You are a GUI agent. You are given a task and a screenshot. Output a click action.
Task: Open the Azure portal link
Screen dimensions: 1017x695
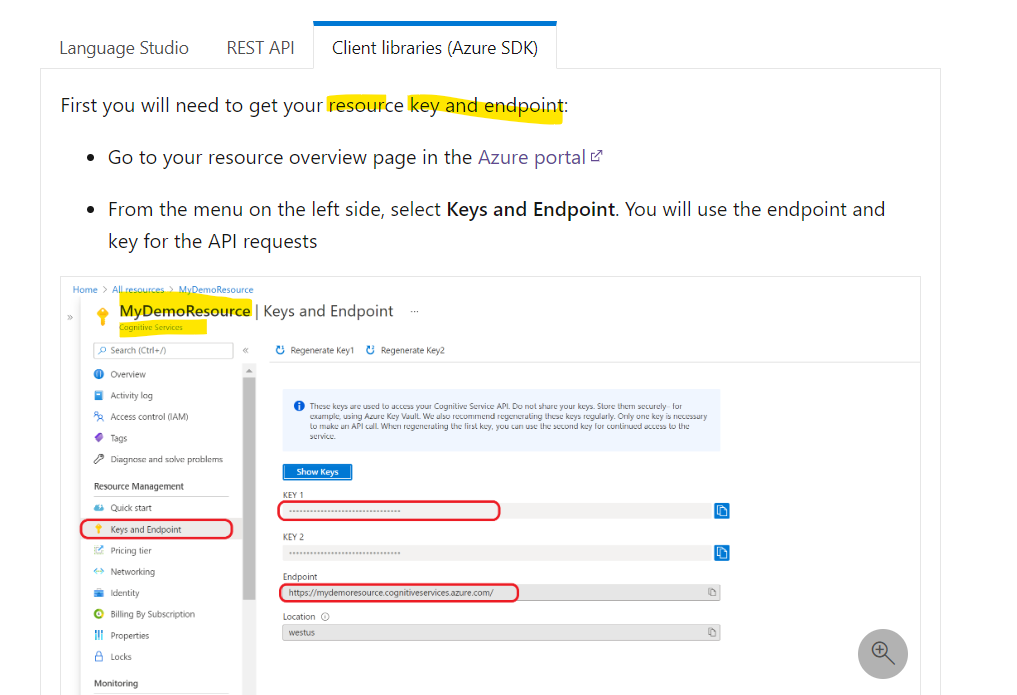tap(531, 157)
